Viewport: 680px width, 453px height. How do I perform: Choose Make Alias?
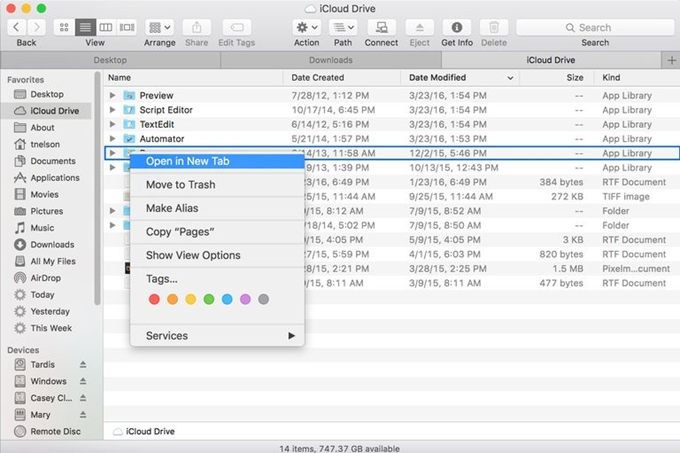[217, 208]
